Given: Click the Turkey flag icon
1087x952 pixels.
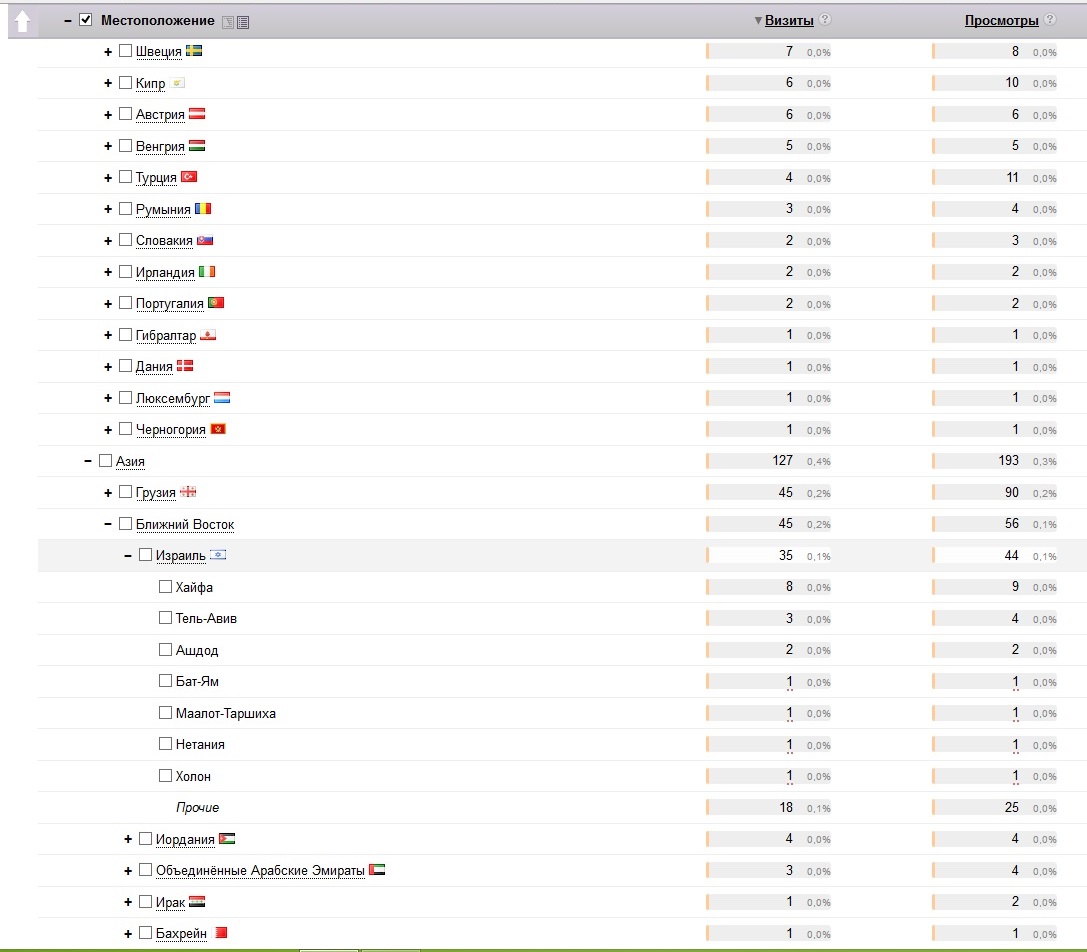Looking at the screenshot, I should point(189,177).
